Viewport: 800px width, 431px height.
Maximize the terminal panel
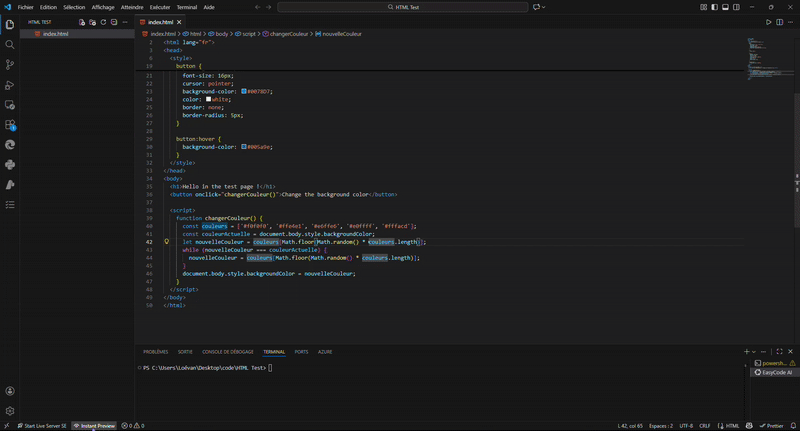pyautogui.click(x=779, y=351)
